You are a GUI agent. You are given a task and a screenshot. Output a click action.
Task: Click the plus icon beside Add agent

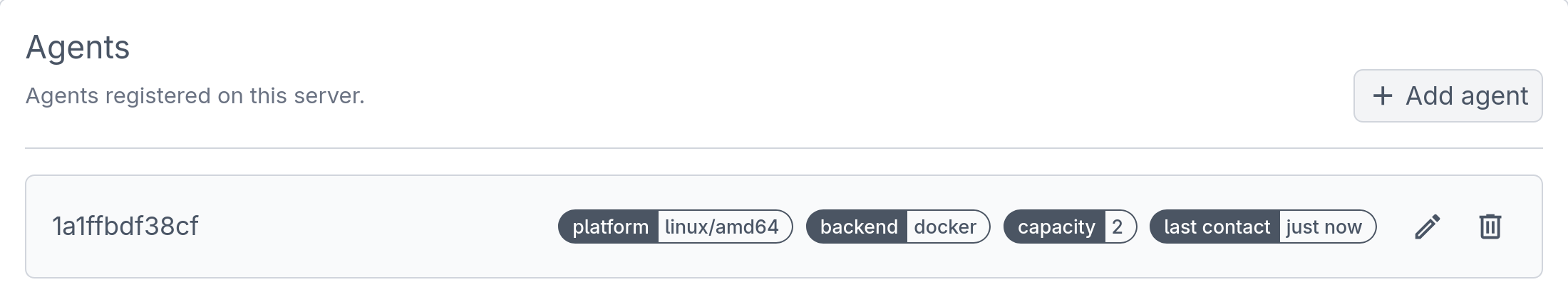1382,96
